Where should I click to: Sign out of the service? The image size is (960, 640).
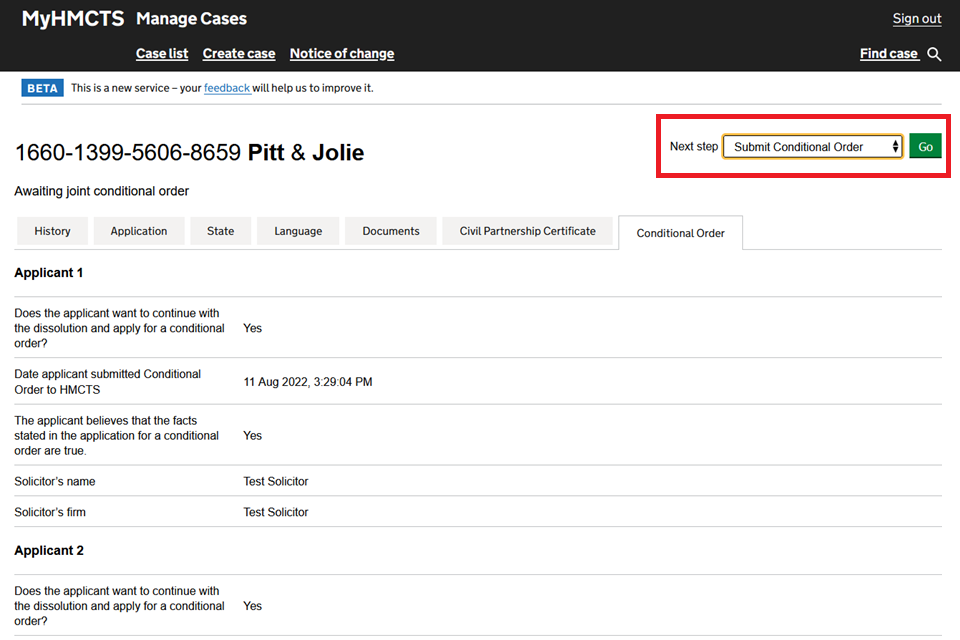917,19
